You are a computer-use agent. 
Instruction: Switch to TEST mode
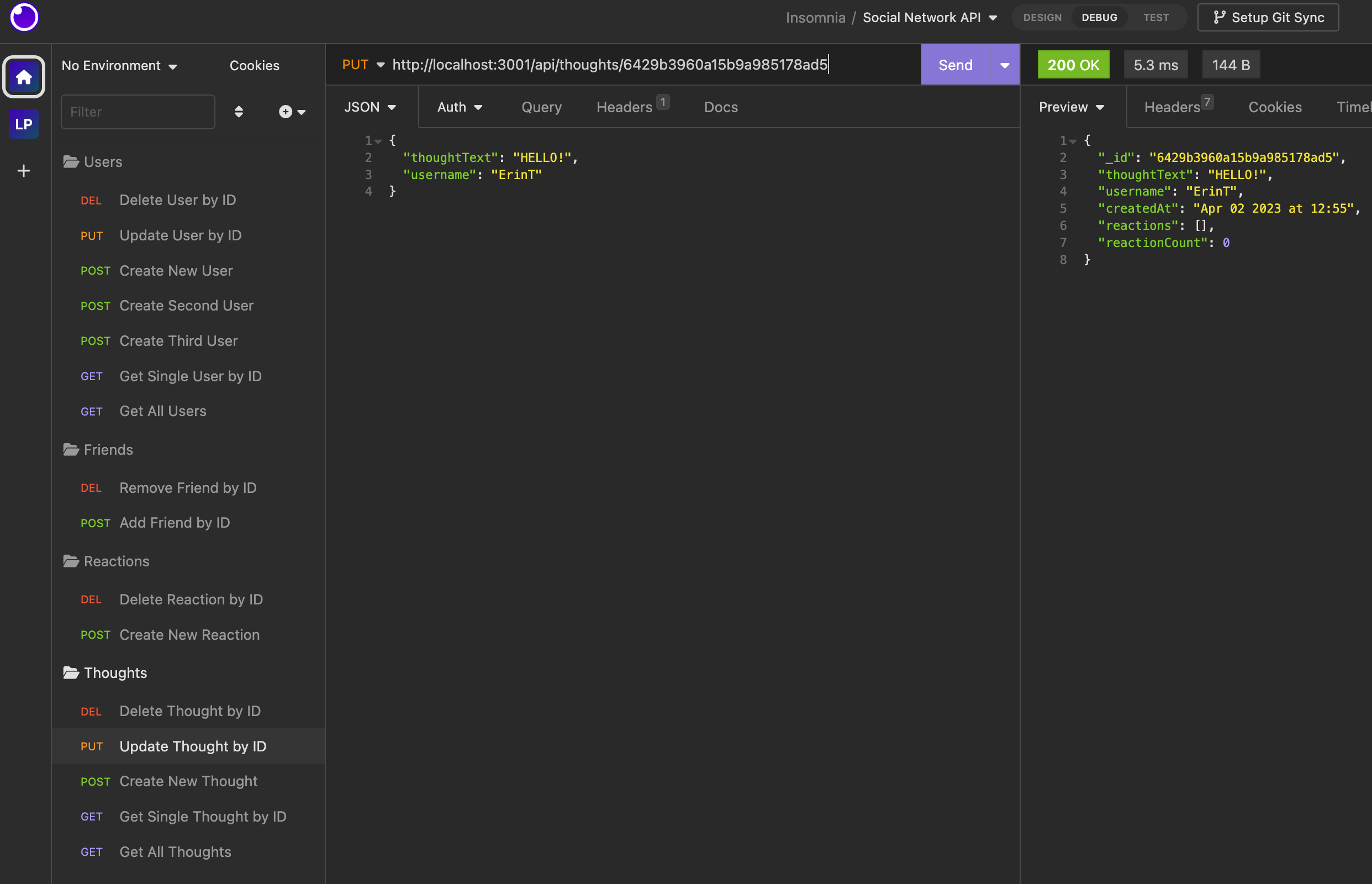point(1157,17)
